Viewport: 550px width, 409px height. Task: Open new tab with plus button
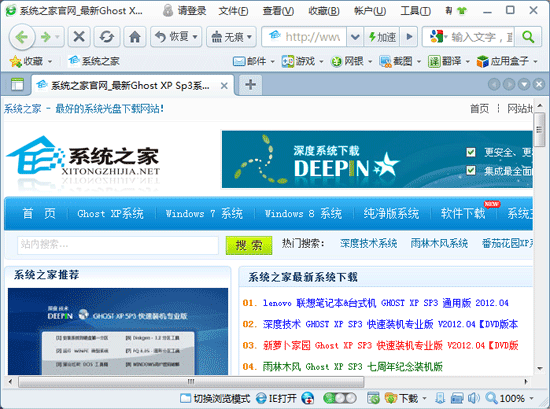250,85
